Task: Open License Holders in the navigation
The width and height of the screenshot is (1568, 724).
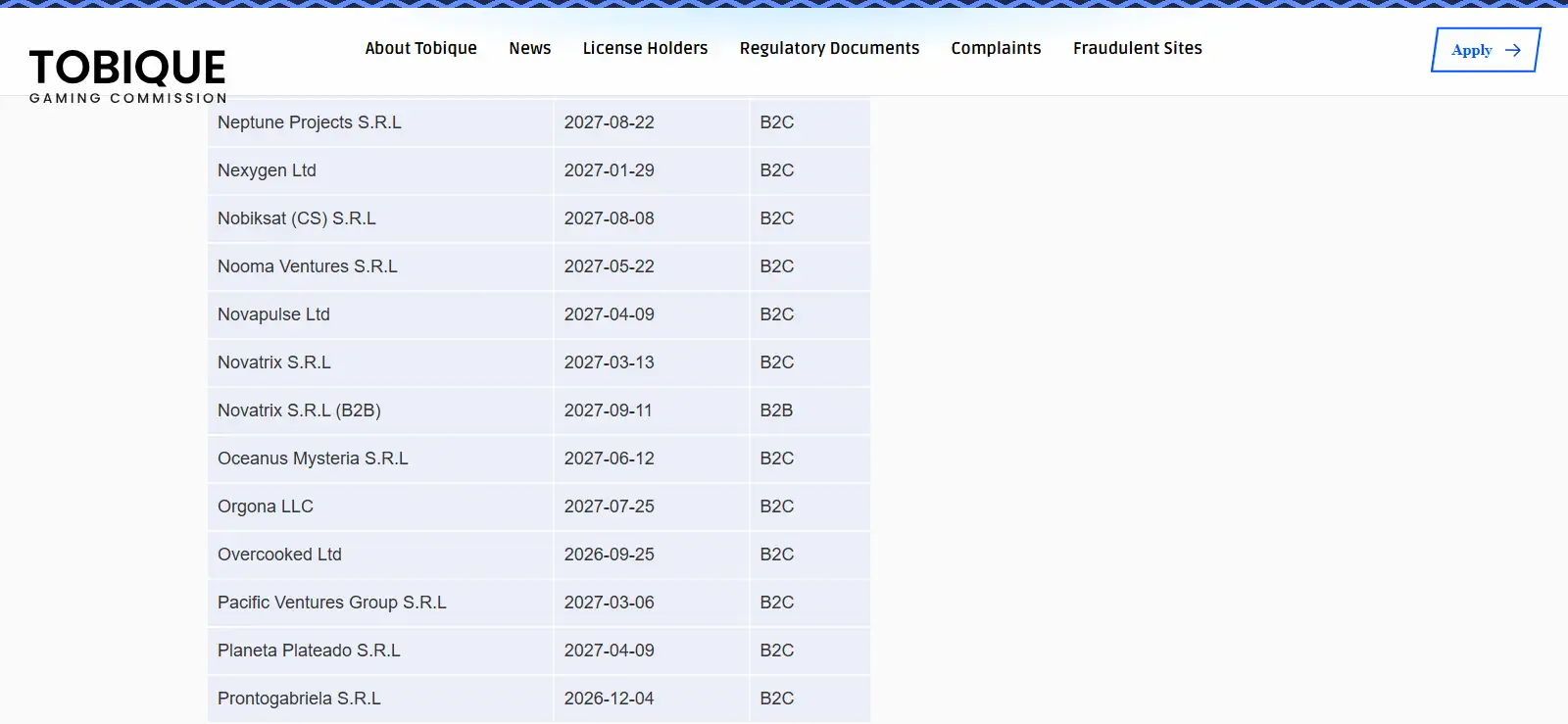Action: (645, 48)
